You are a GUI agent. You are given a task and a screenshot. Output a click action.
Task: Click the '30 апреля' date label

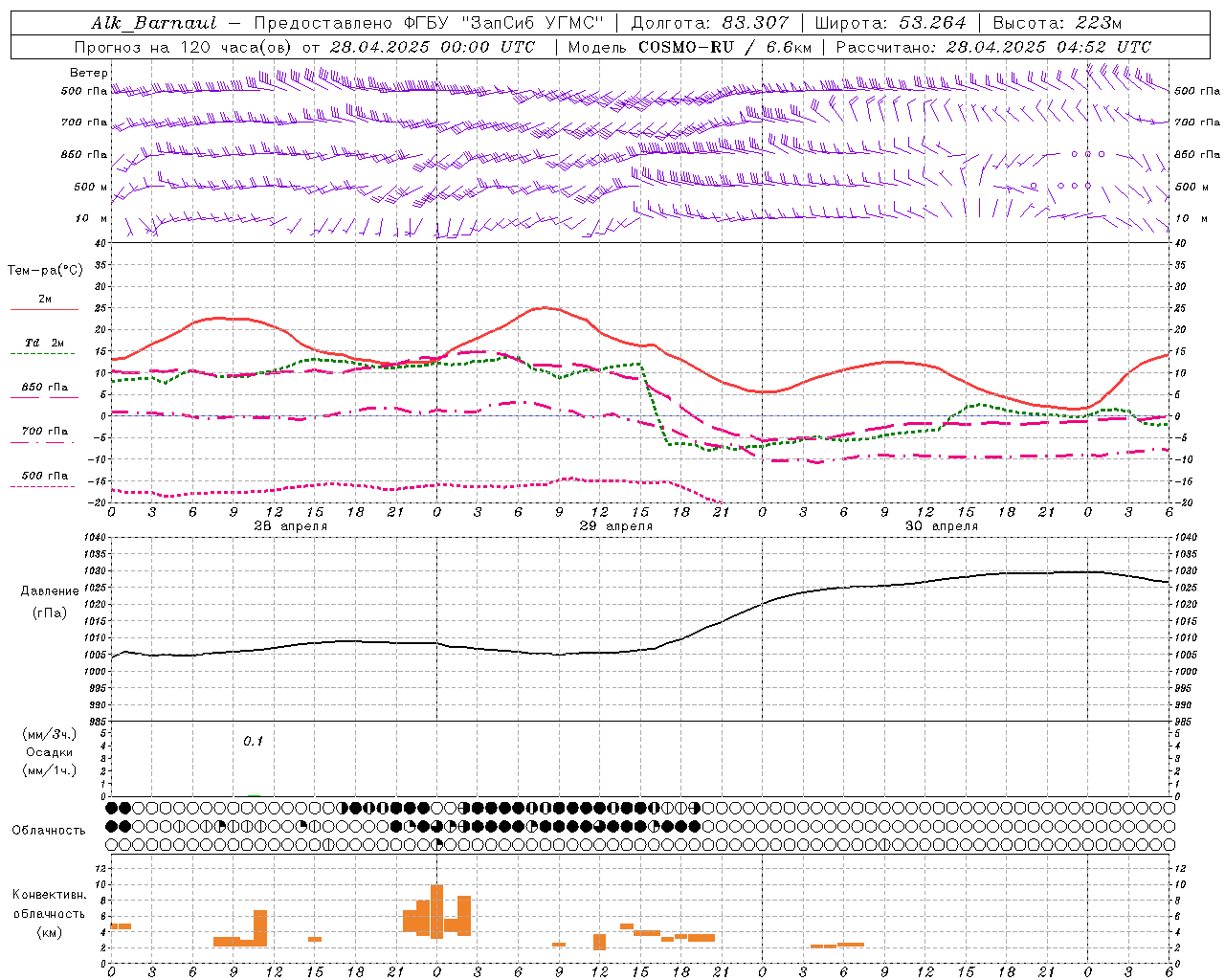point(941,526)
